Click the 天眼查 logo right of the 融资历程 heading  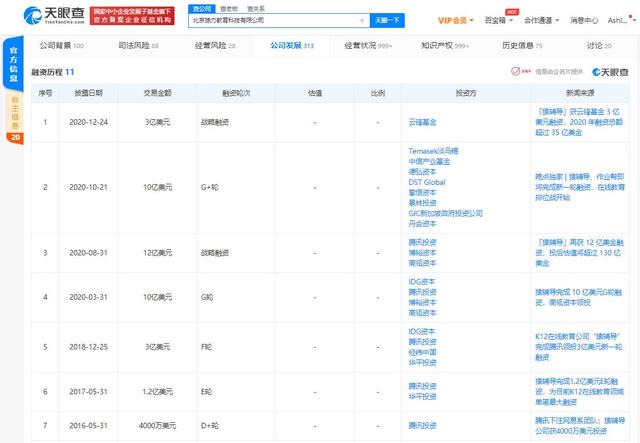point(610,72)
